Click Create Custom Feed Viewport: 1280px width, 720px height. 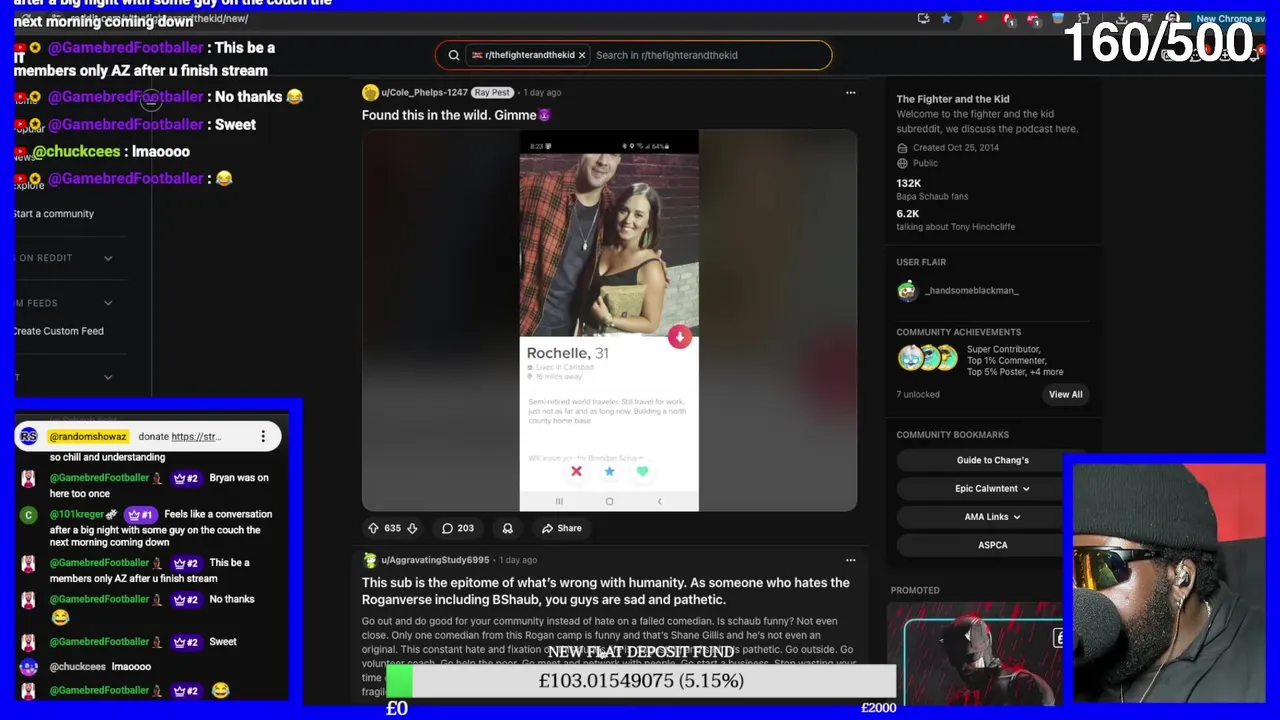pos(59,331)
